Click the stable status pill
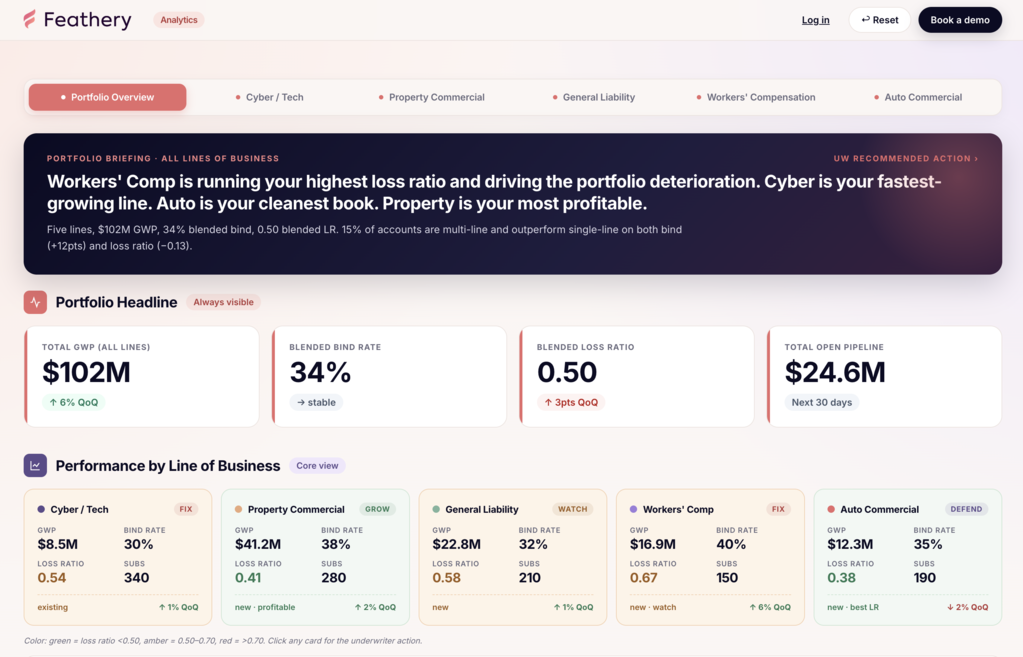The image size is (1023, 657). pyautogui.click(x=316, y=403)
